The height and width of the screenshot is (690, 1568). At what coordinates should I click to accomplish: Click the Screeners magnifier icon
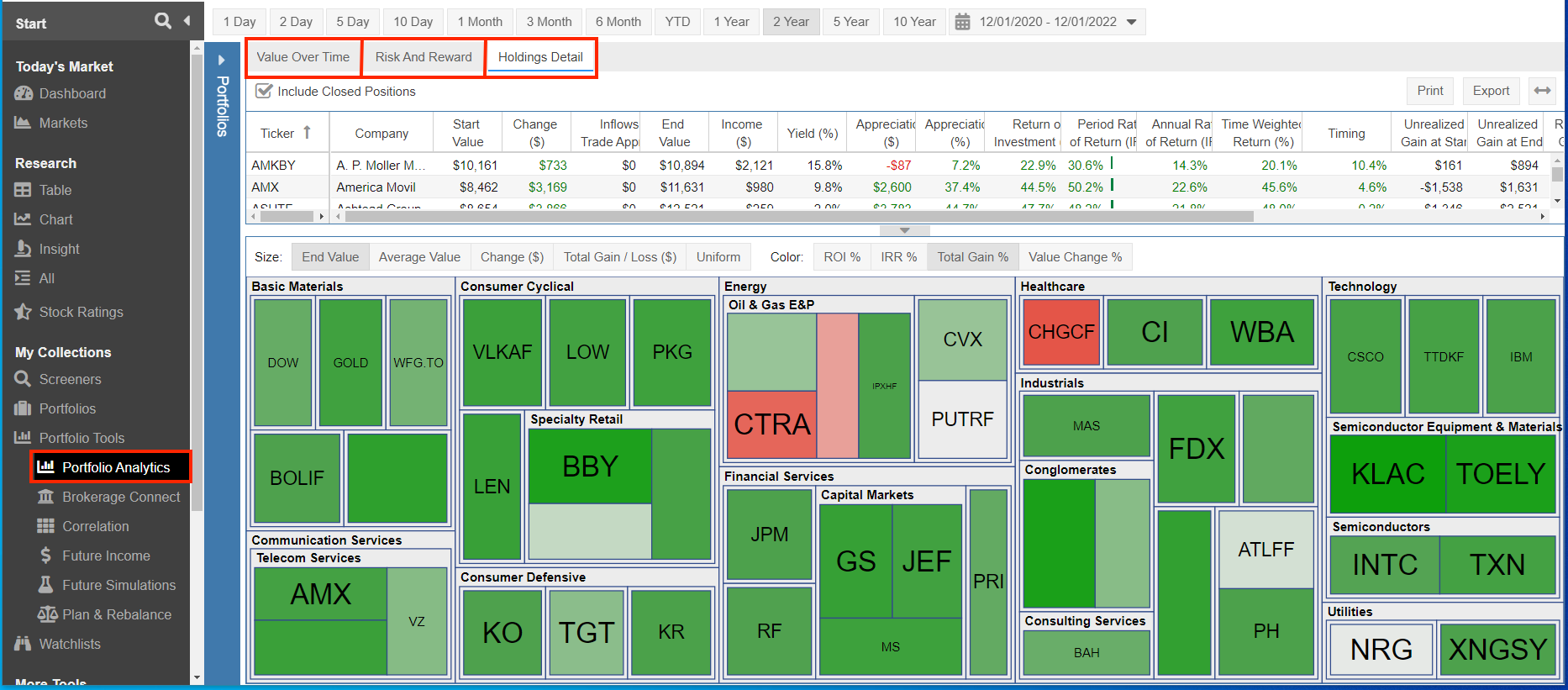[x=23, y=379]
